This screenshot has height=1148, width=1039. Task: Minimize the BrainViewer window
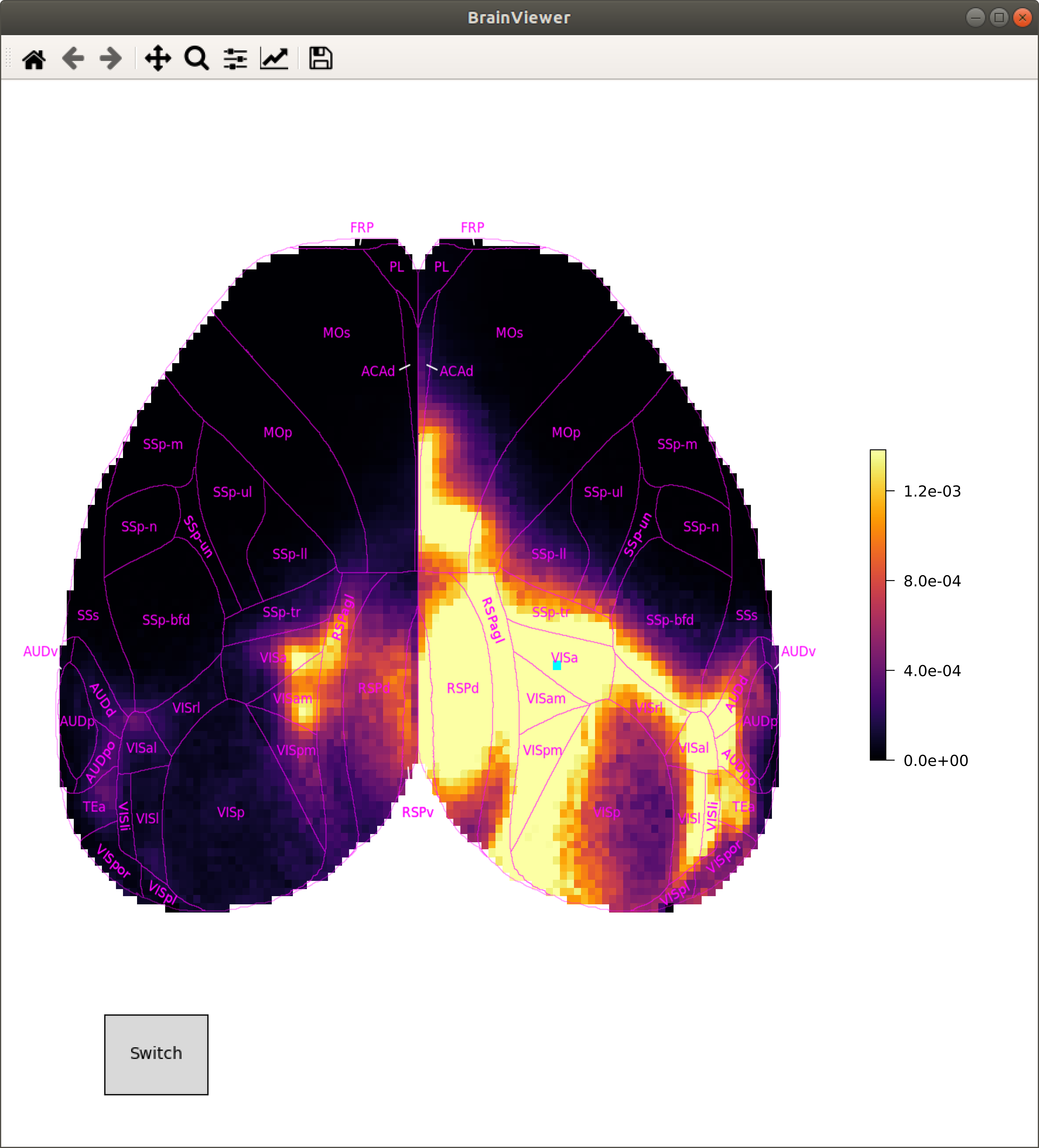pos(975,18)
